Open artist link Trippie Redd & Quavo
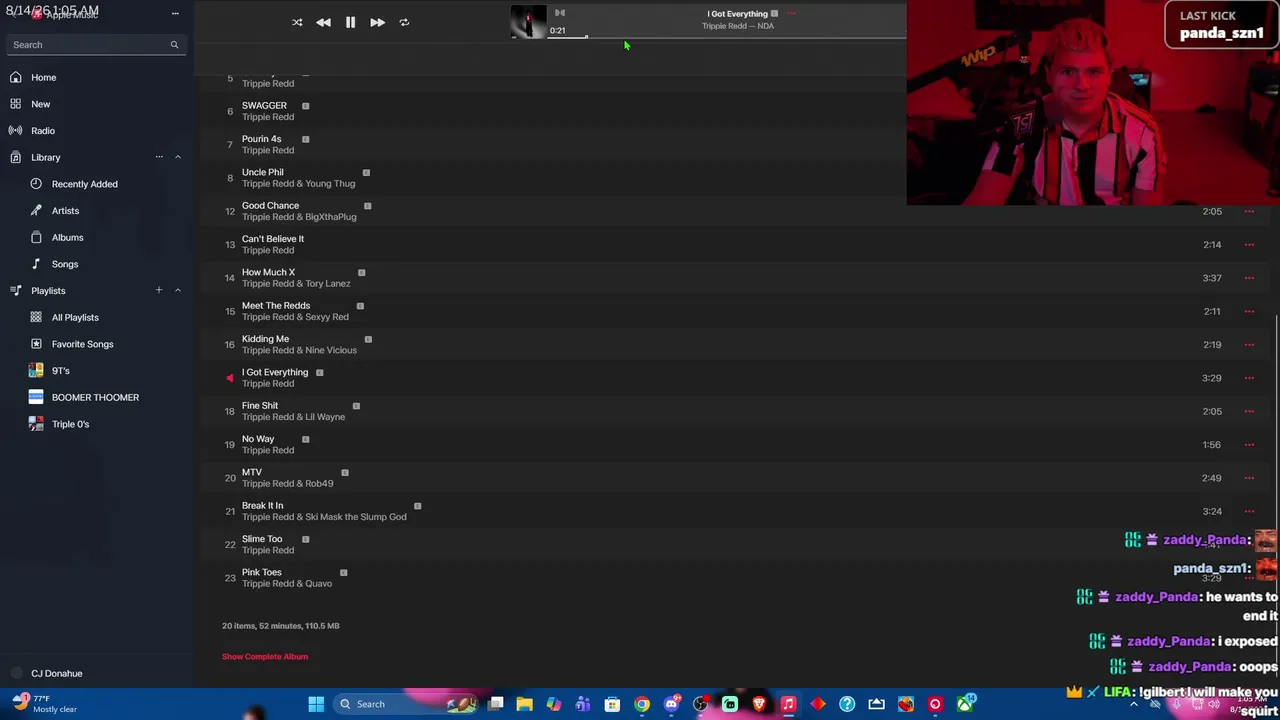This screenshot has height=720, width=1280. click(x=287, y=584)
